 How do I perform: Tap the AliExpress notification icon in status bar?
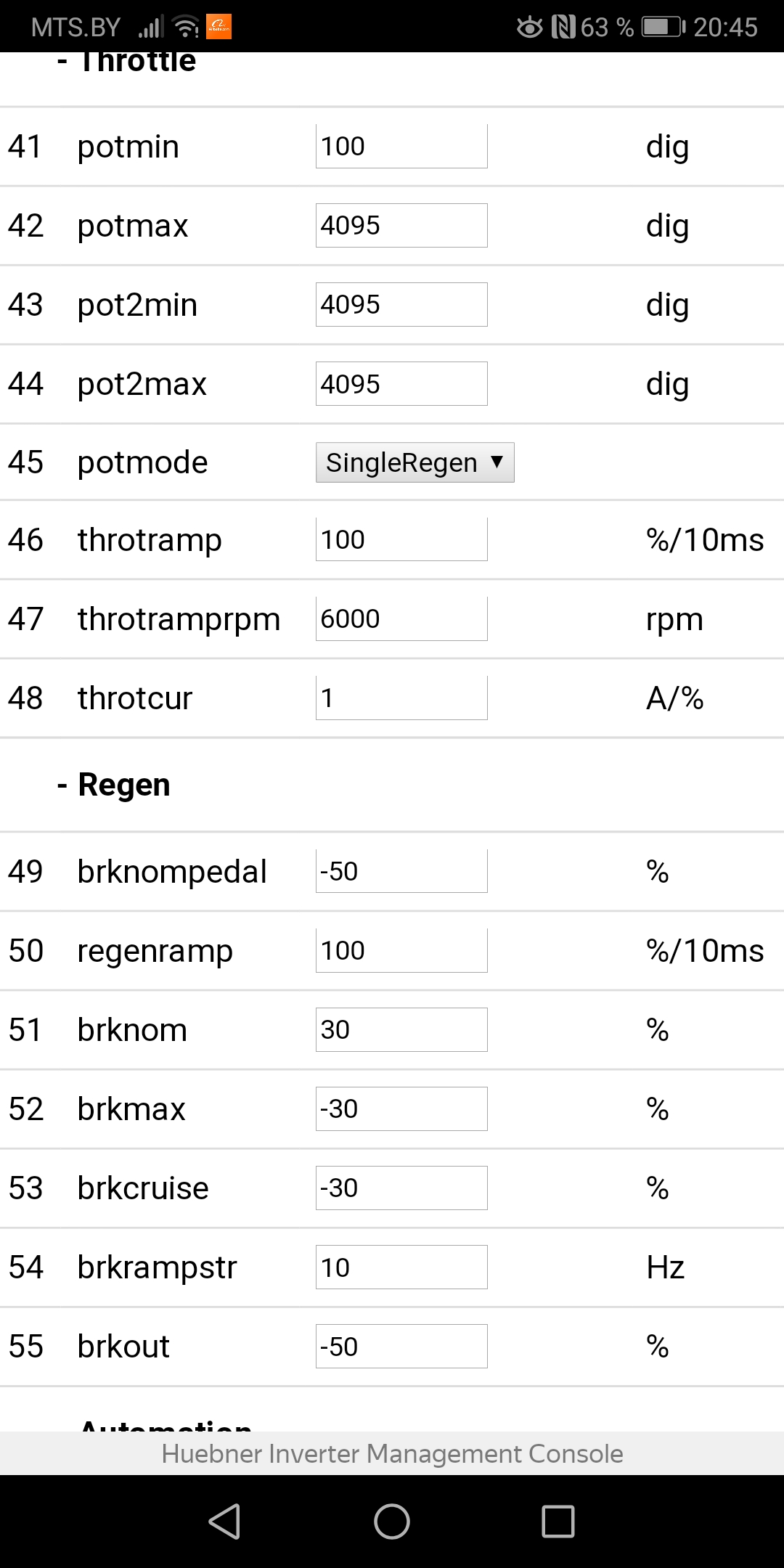(219, 27)
